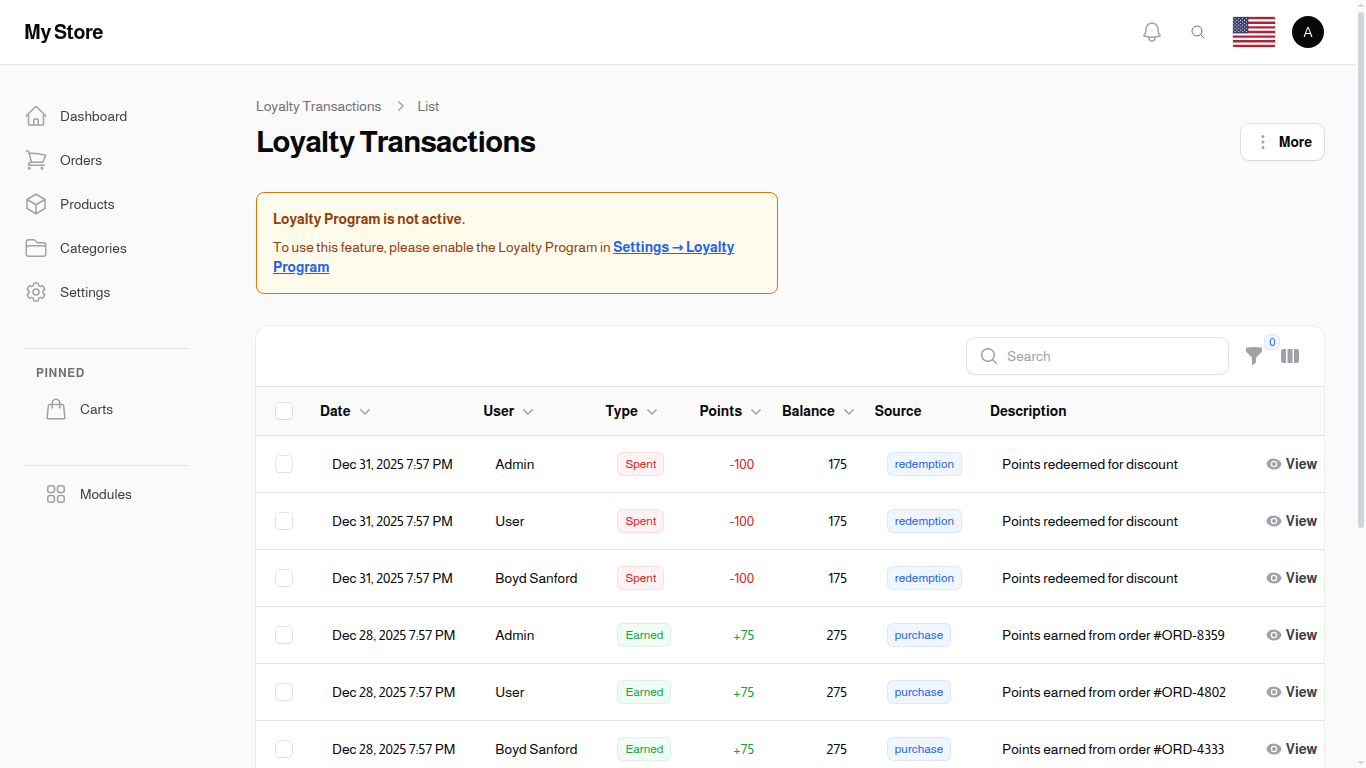The height and width of the screenshot is (768, 1366).
Task: Click the More button
Action: (1282, 141)
